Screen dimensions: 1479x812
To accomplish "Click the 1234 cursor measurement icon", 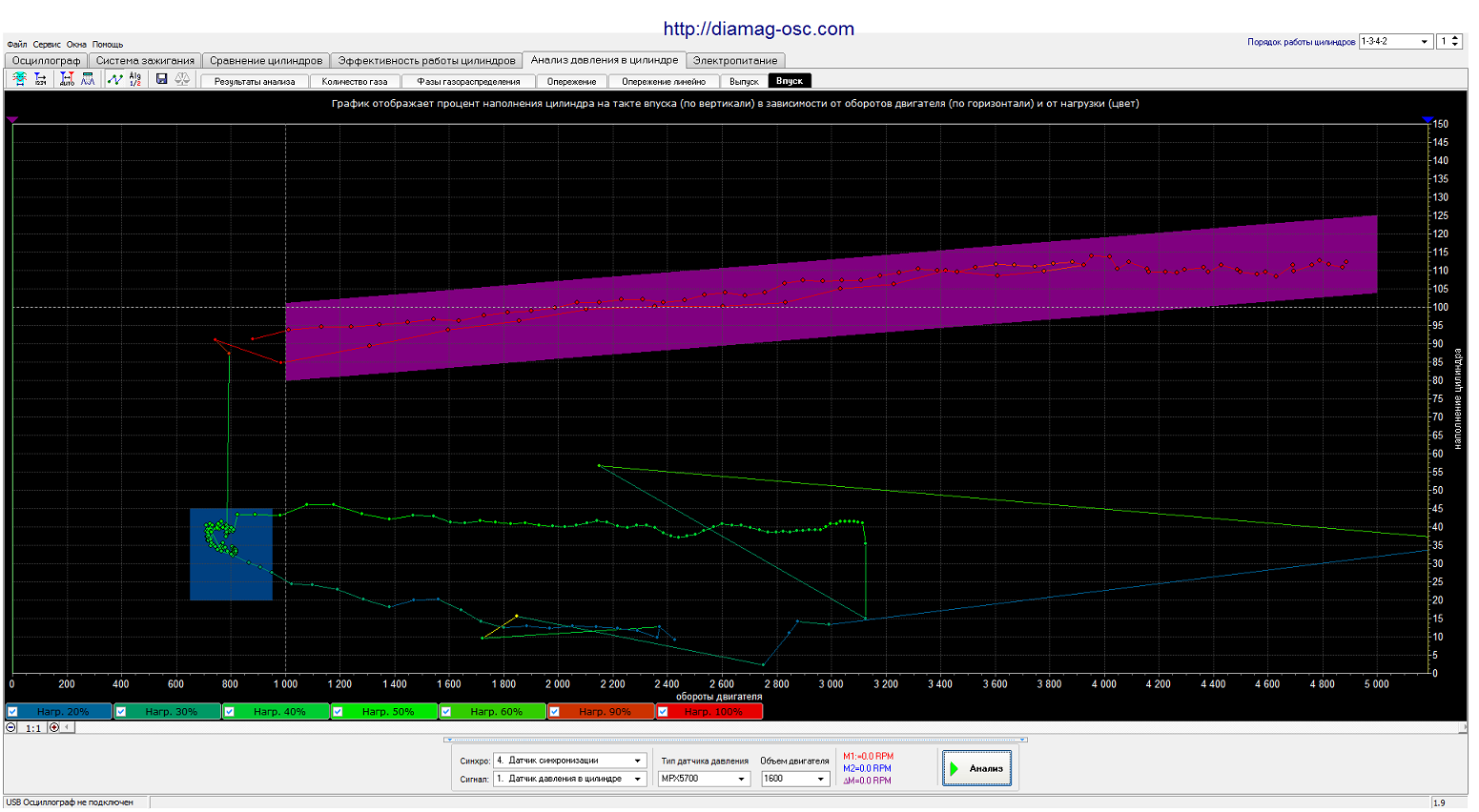I will (41, 80).
